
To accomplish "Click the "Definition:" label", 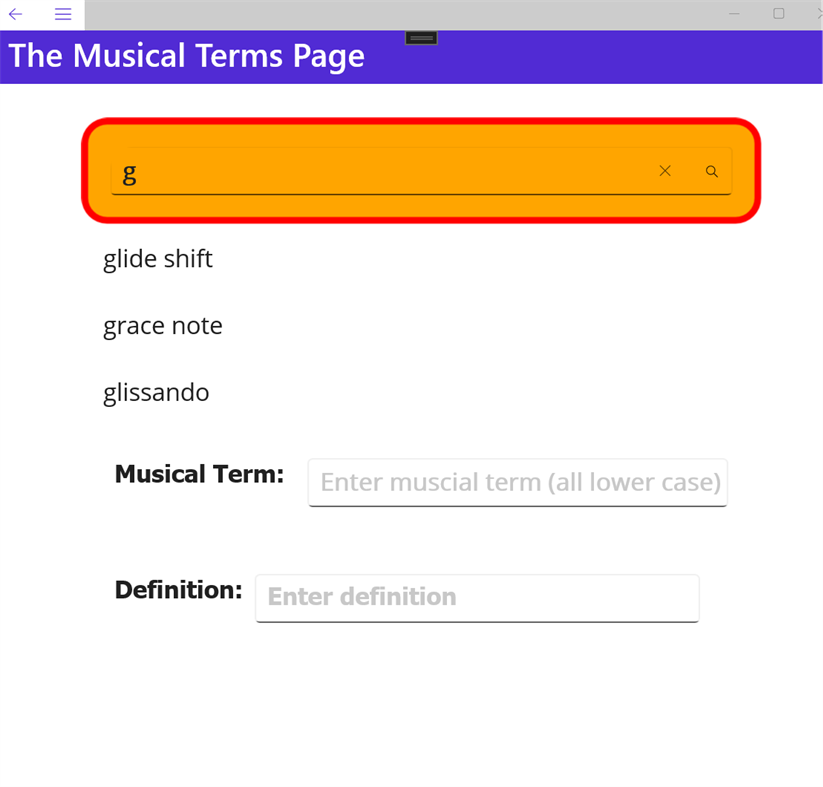I will [178, 590].
